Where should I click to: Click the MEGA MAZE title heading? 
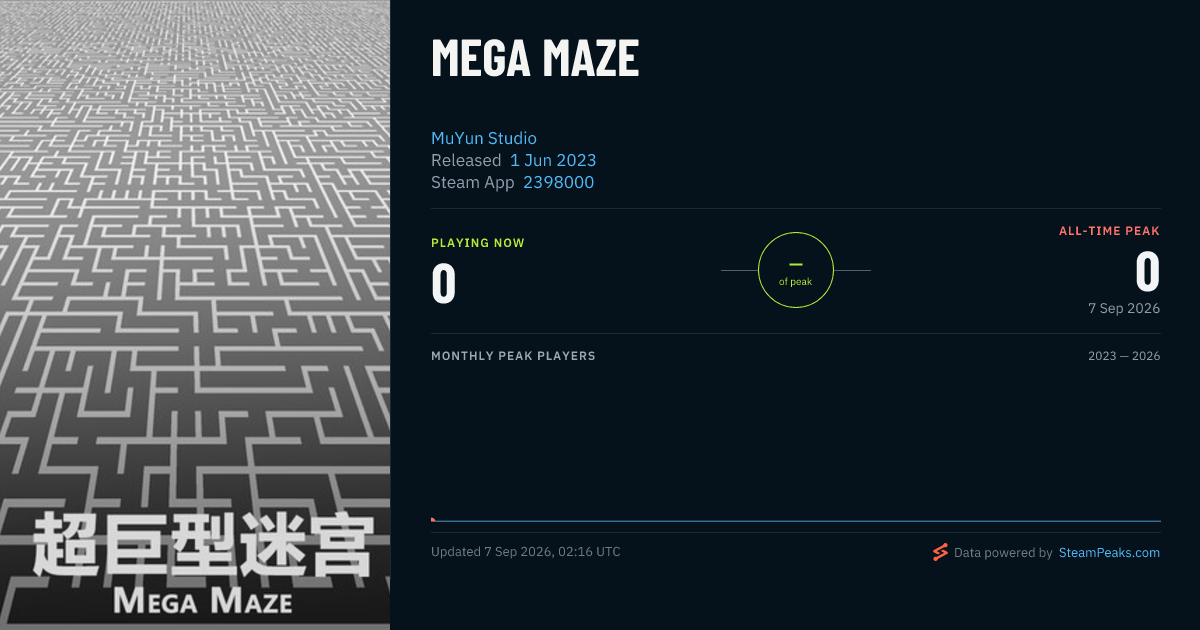[535, 58]
